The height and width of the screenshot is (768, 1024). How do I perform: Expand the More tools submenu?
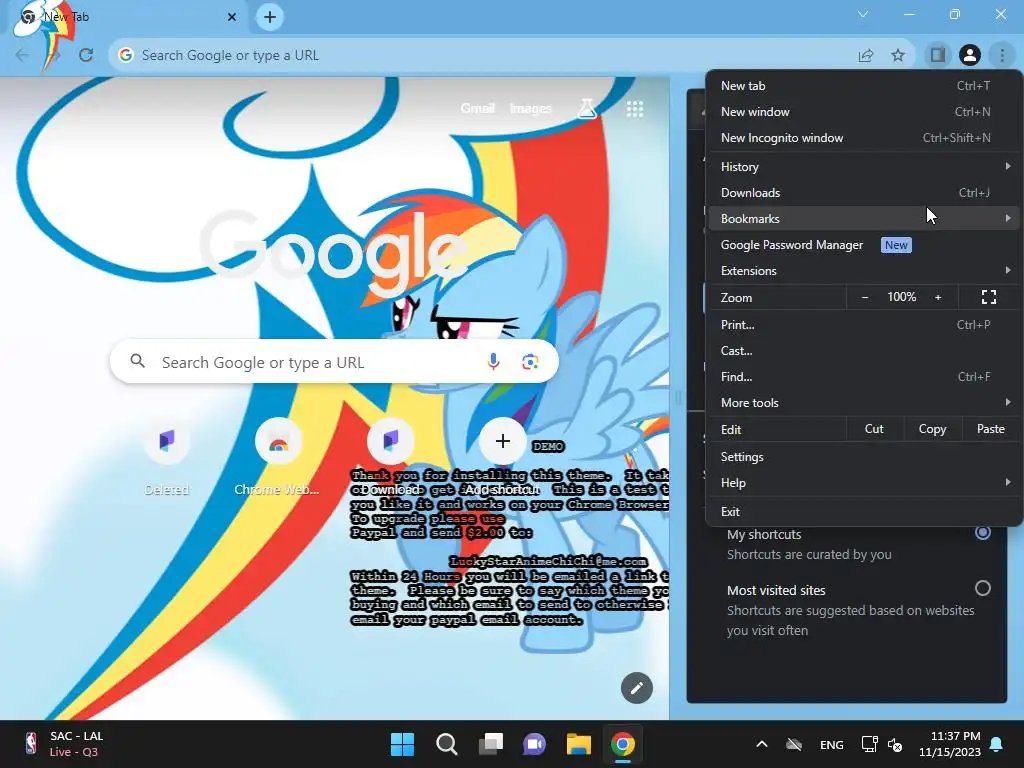[864, 403]
